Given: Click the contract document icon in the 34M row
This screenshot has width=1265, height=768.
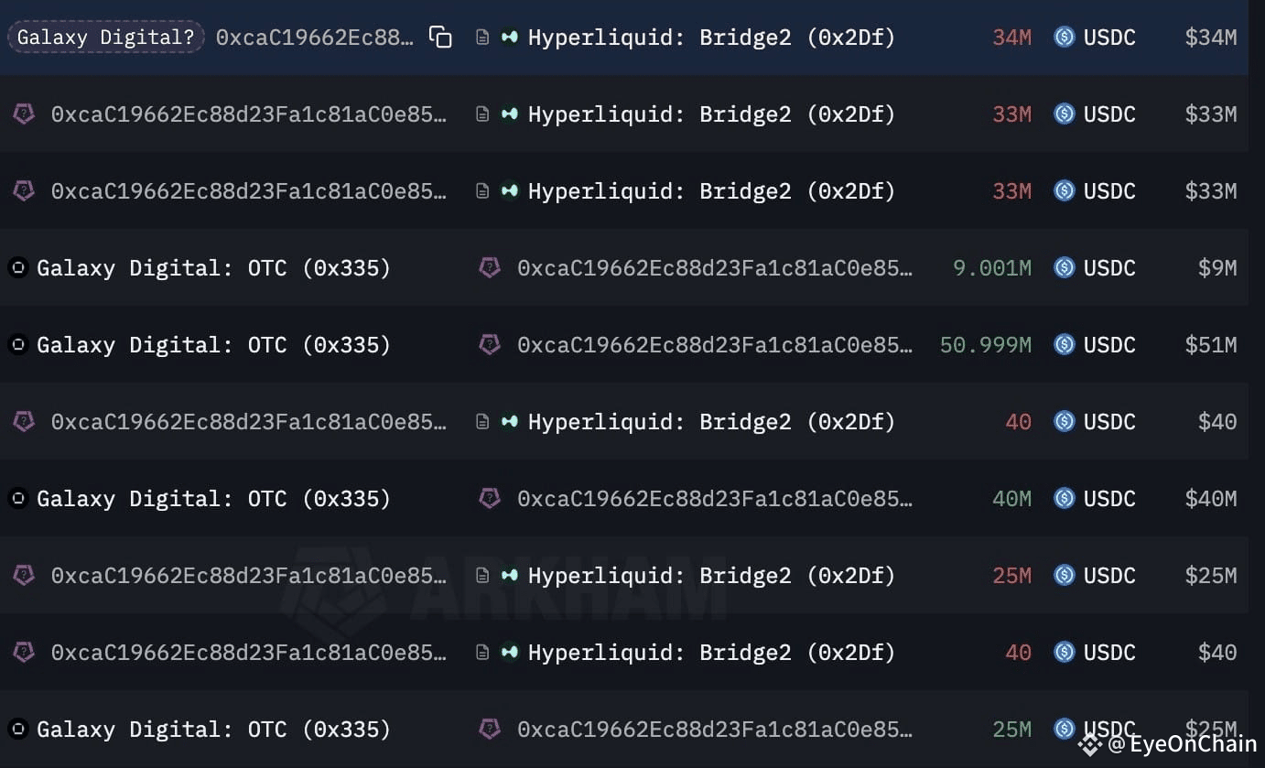Looking at the screenshot, I should [x=482, y=38].
